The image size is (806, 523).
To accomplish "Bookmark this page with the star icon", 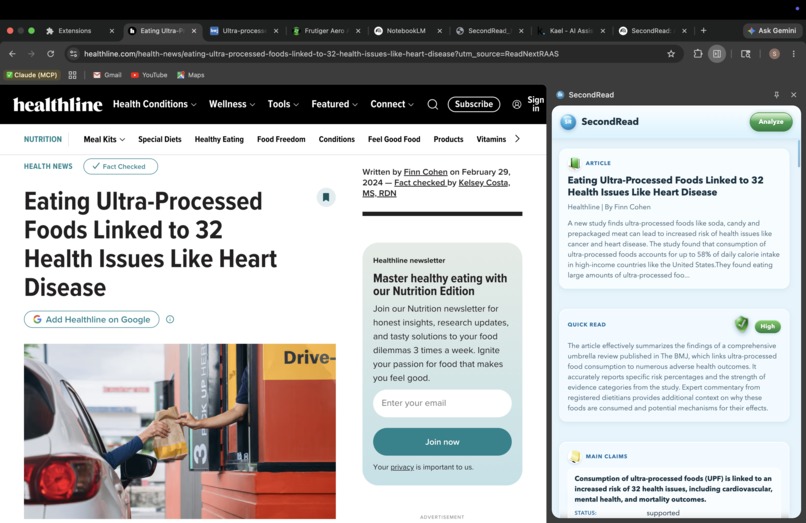I will tap(671, 53).
